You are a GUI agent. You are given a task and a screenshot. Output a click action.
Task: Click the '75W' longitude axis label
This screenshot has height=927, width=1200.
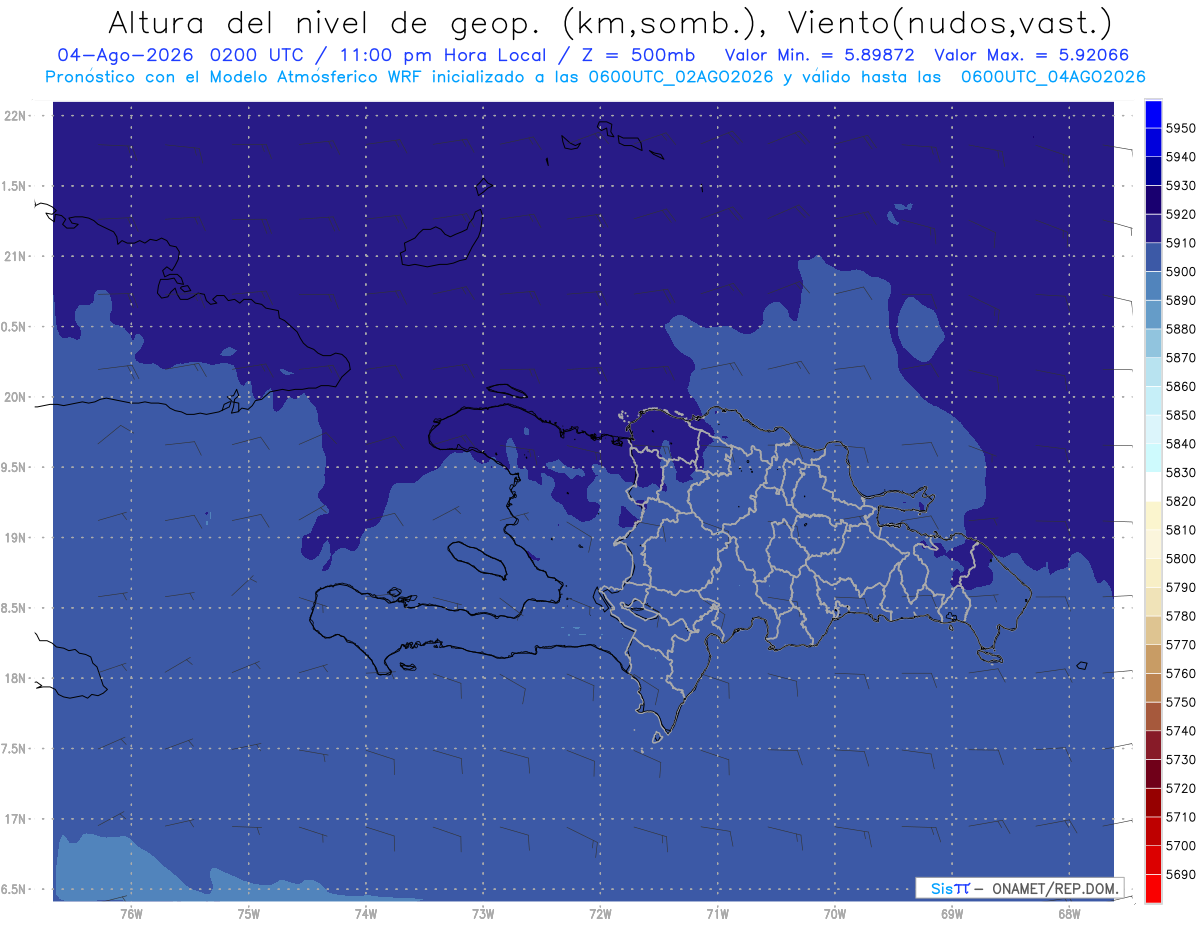click(x=249, y=914)
